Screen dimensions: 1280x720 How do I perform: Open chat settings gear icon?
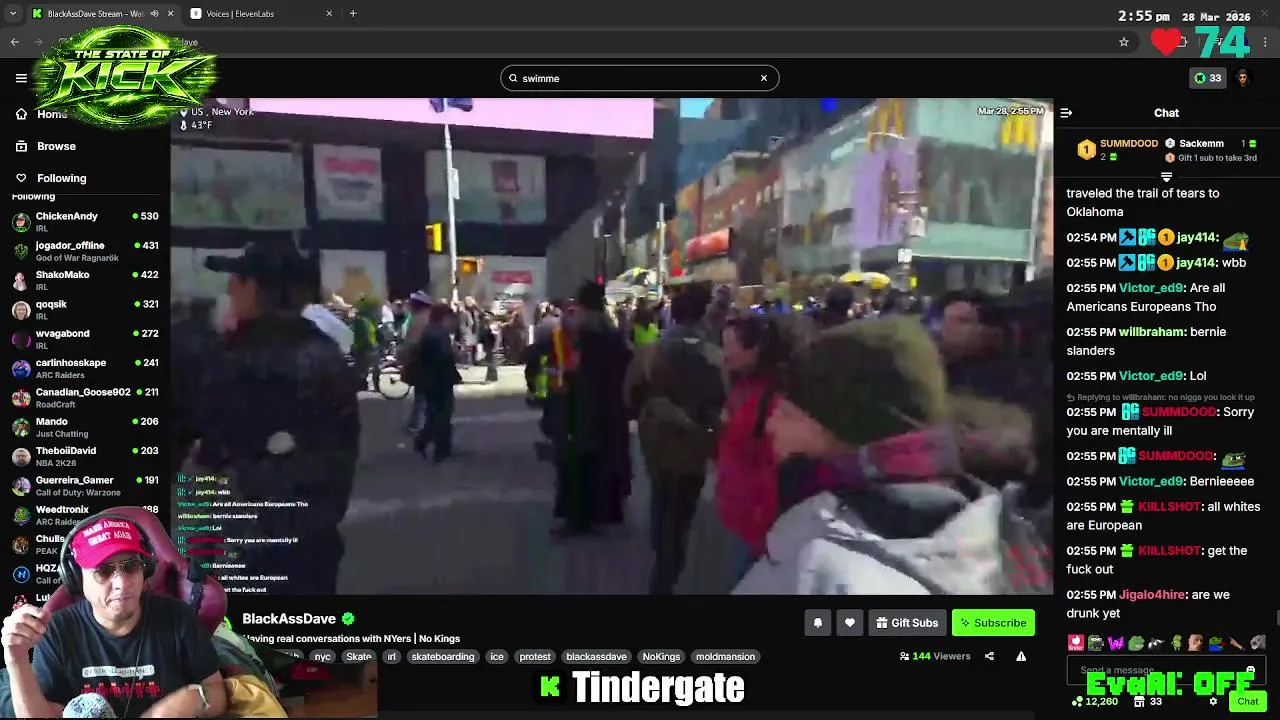click(1213, 702)
